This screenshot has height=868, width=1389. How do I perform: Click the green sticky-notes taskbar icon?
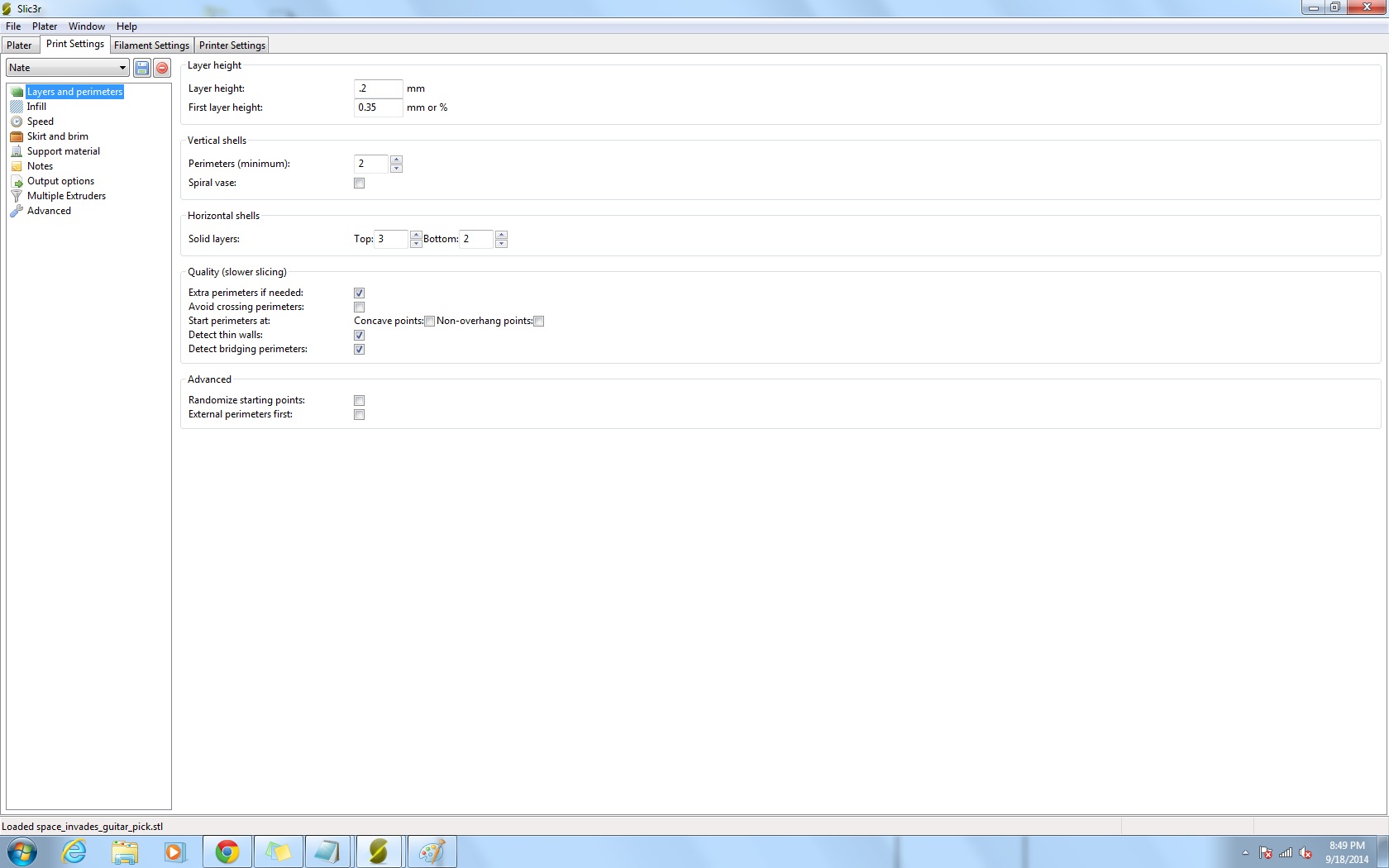[x=279, y=851]
